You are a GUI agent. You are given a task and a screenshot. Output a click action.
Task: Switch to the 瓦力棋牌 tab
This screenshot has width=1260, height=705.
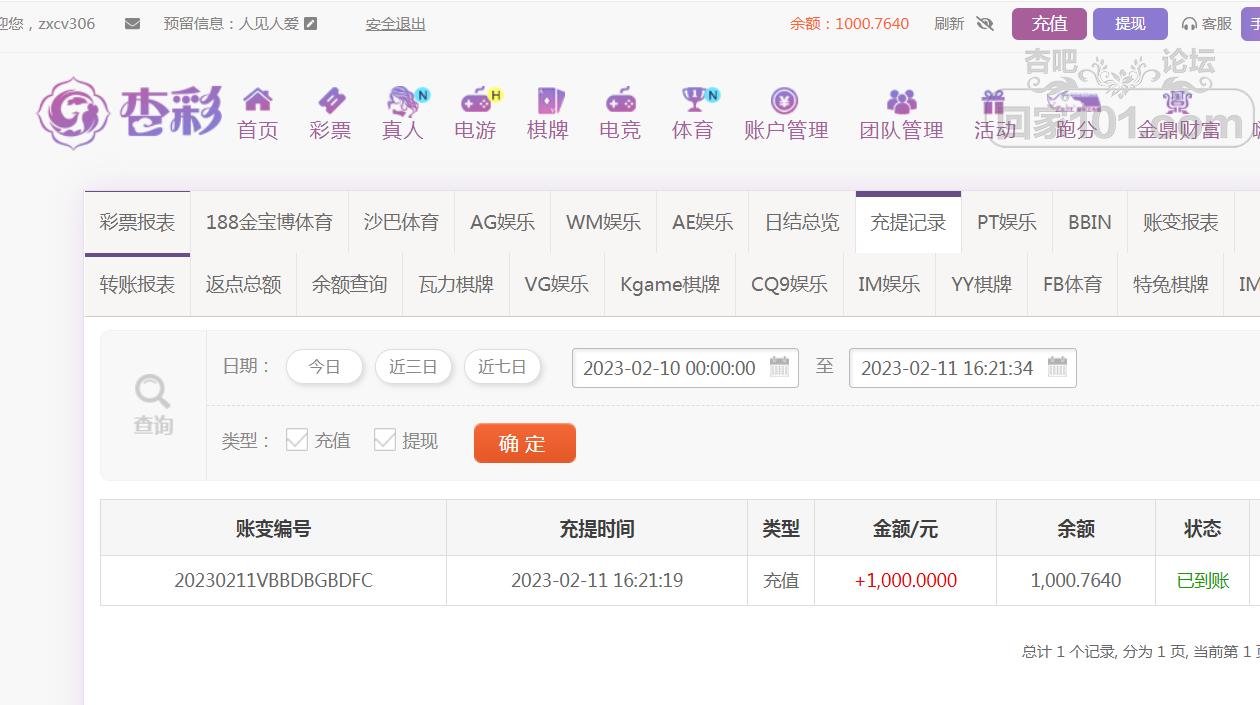[x=456, y=285]
